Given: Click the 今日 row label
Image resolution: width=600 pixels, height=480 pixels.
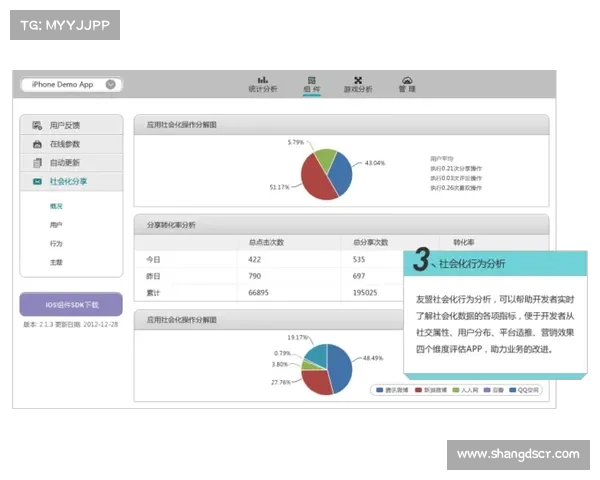Looking at the screenshot, I should 153,260.
